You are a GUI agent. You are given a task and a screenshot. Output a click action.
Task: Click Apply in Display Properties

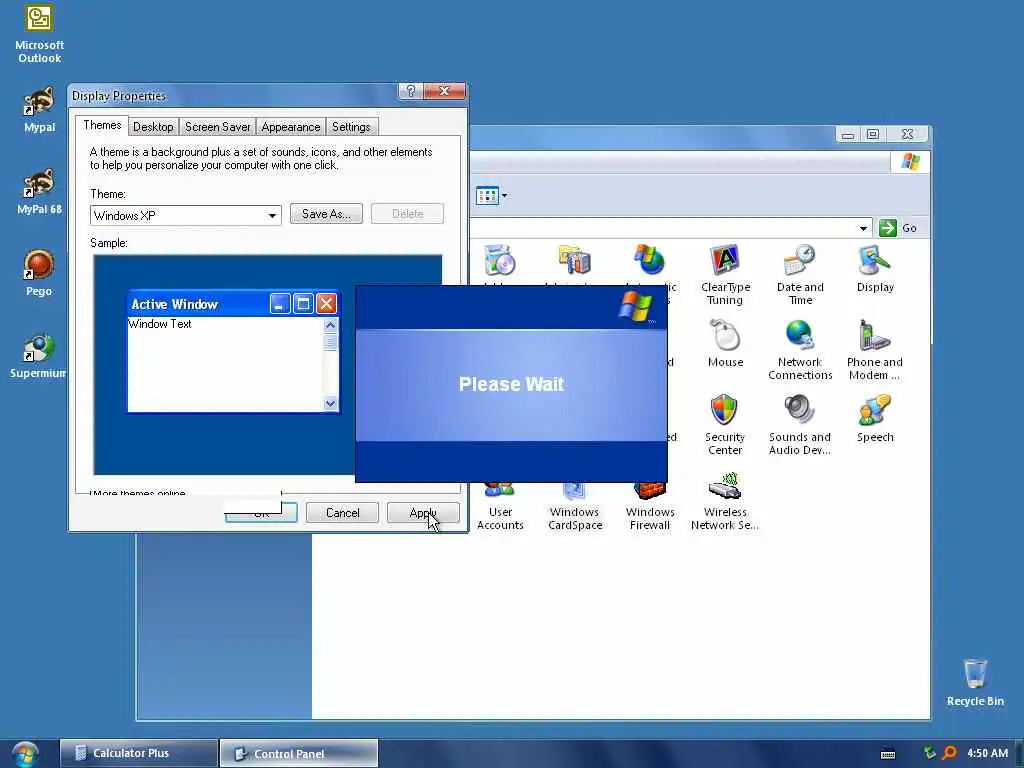(x=423, y=513)
